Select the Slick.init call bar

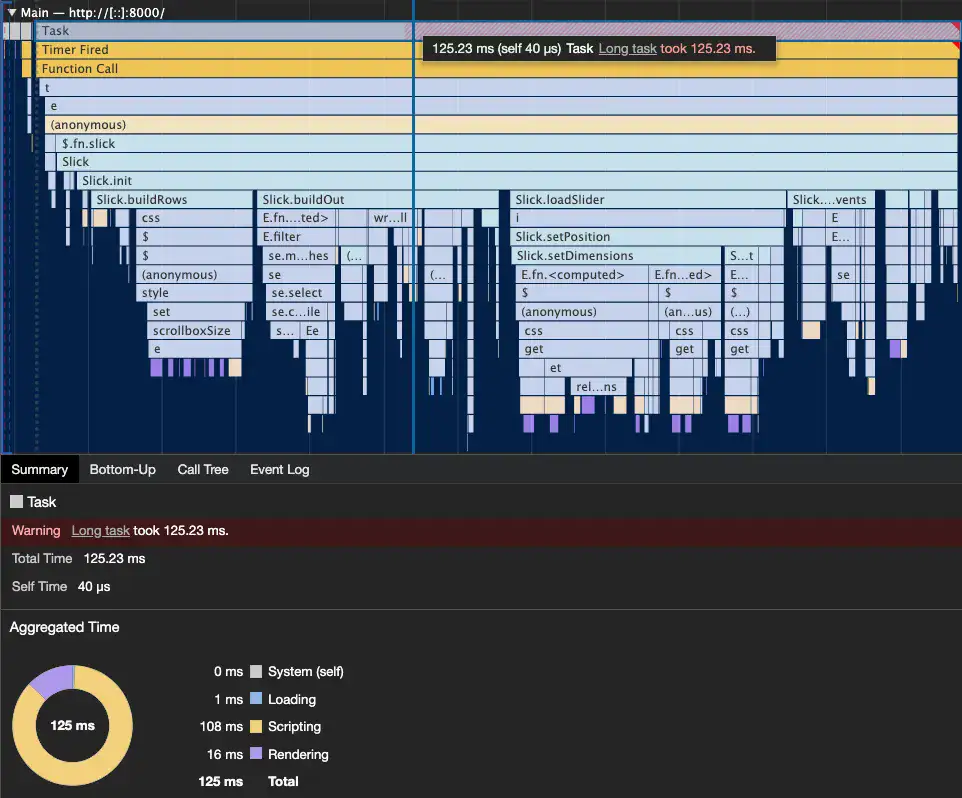coord(517,180)
